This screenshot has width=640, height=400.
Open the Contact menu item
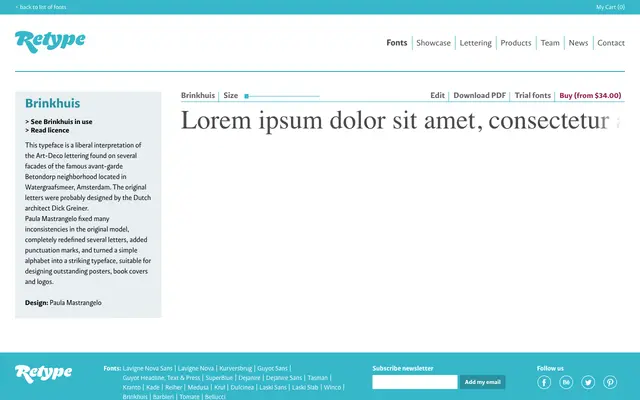(x=611, y=43)
